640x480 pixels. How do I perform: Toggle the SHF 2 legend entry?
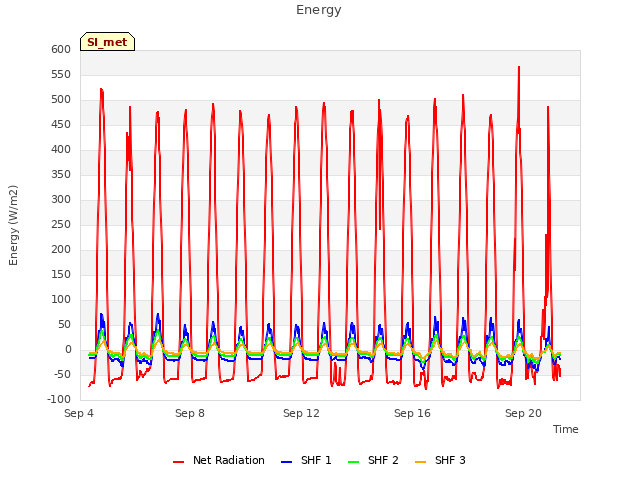tap(373, 460)
